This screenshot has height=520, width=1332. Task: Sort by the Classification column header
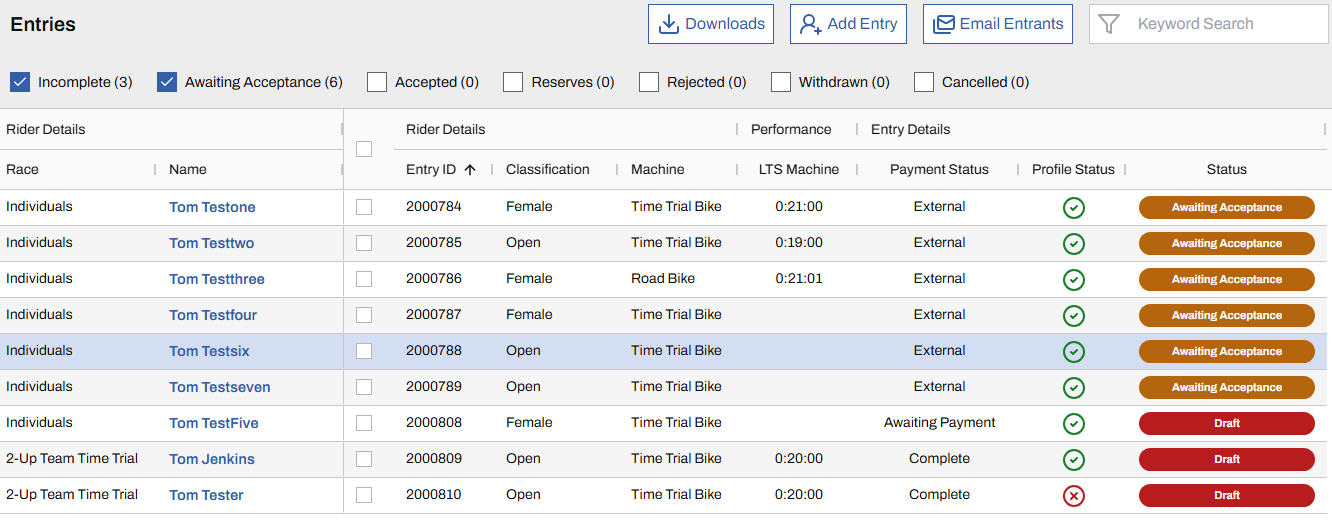[547, 170]
